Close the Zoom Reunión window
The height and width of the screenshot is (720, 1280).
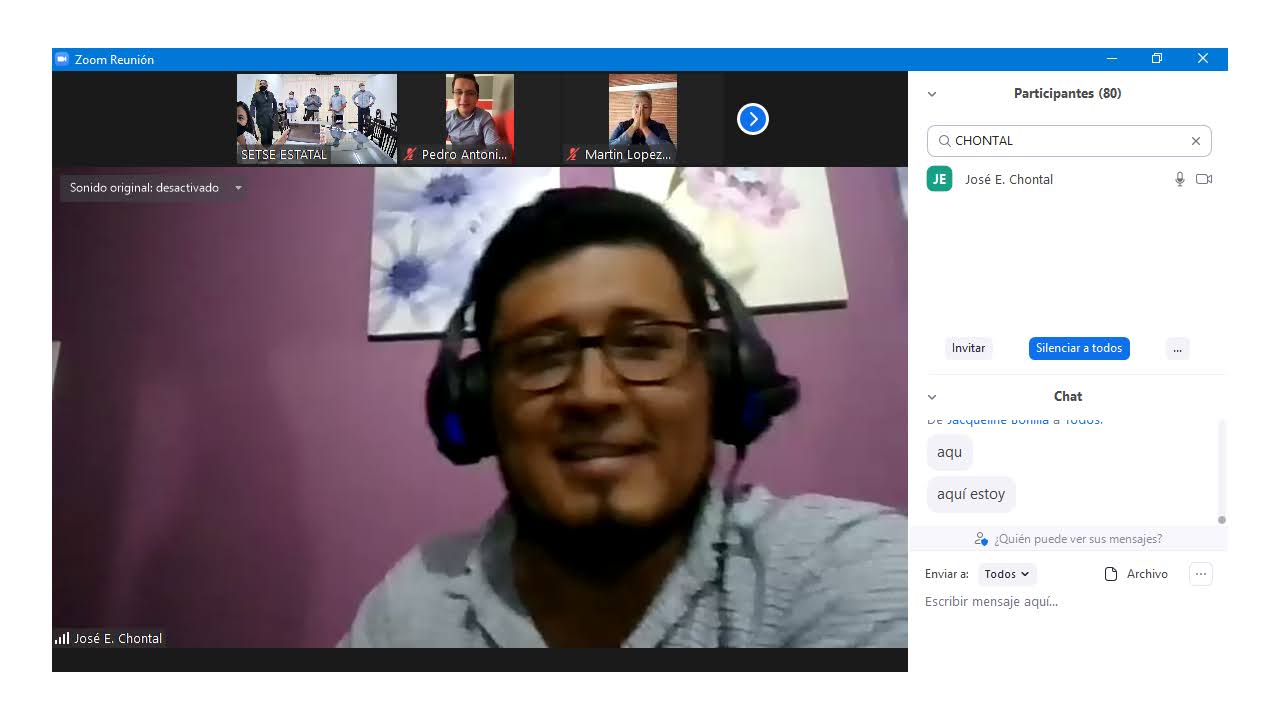(1203, 59)
